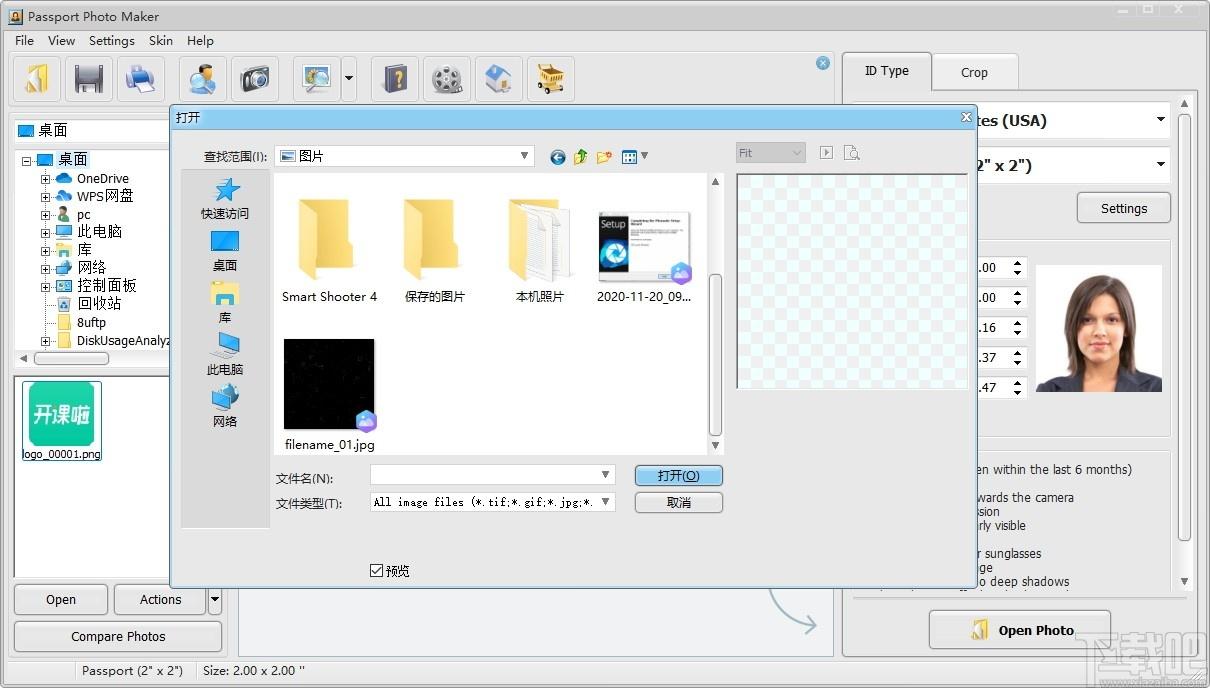Open the arrow dropdown beside Actions button

(x=215, y=600)
